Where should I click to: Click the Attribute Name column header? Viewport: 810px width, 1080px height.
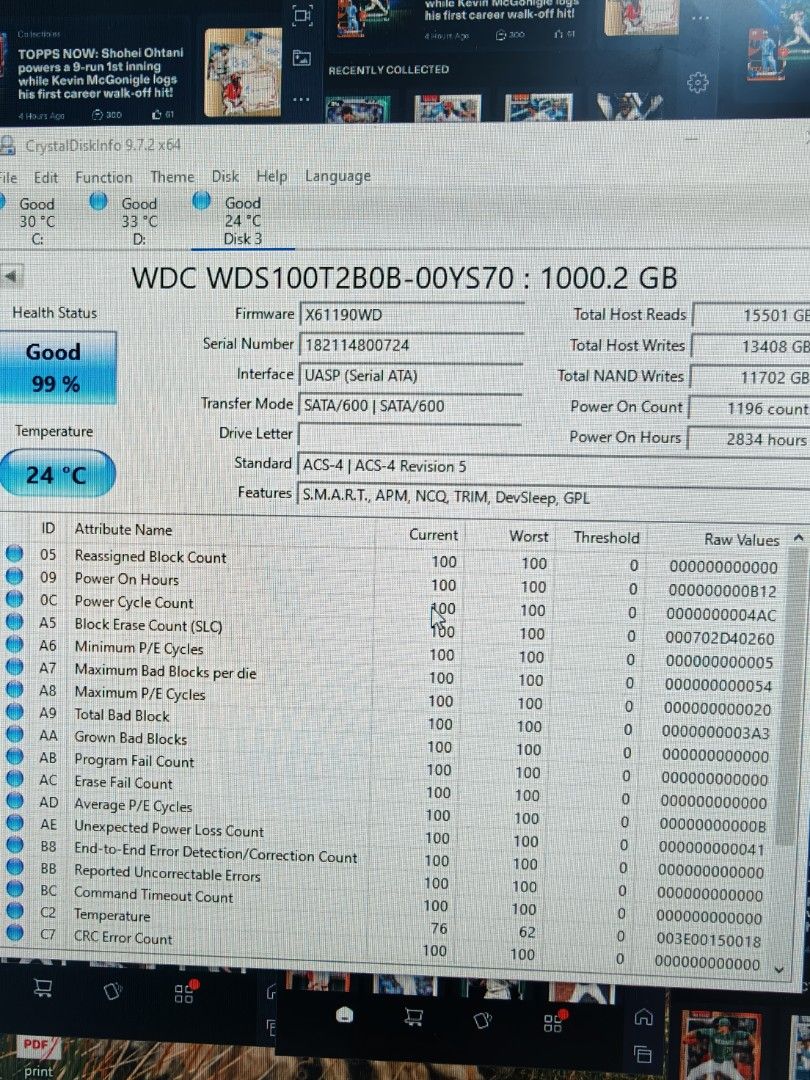[x=123, y=530]
